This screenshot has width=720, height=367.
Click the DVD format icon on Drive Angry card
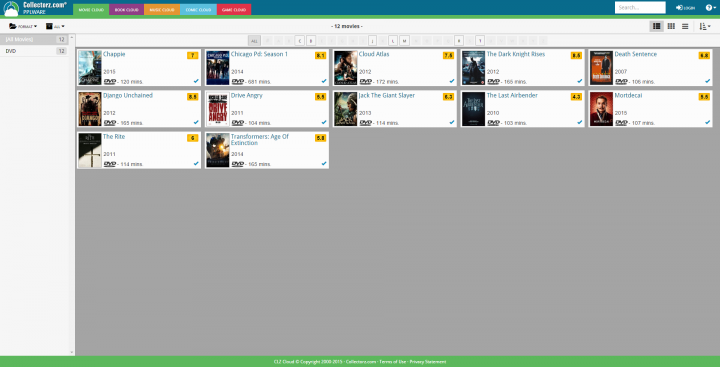click(237, 123)
